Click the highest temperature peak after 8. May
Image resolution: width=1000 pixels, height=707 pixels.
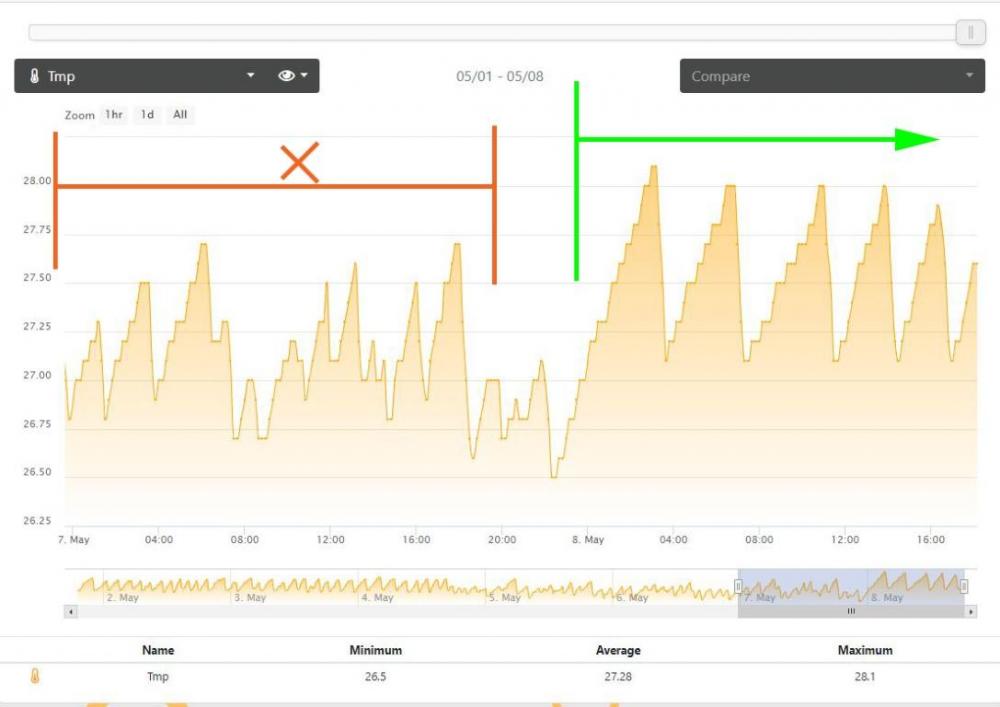[x=654, y=167]
